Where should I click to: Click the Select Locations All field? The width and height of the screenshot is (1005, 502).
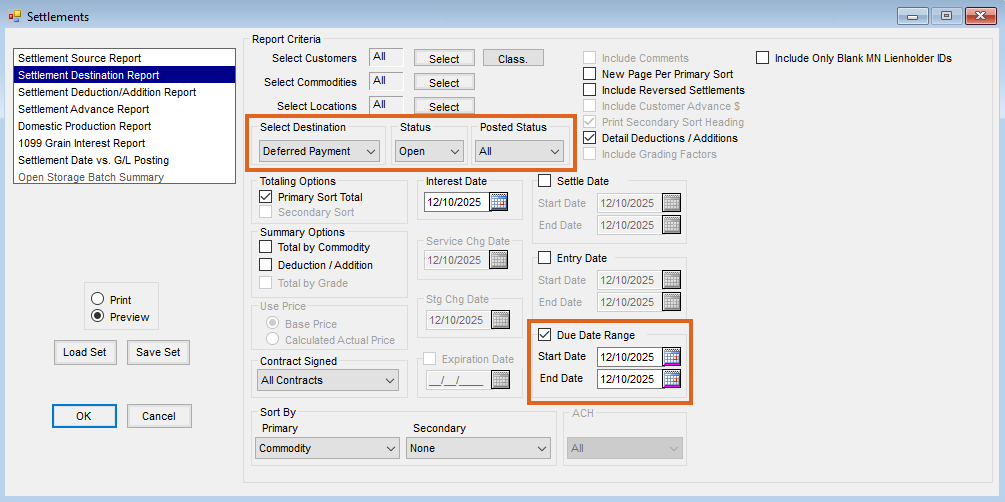tap(386, 105)
